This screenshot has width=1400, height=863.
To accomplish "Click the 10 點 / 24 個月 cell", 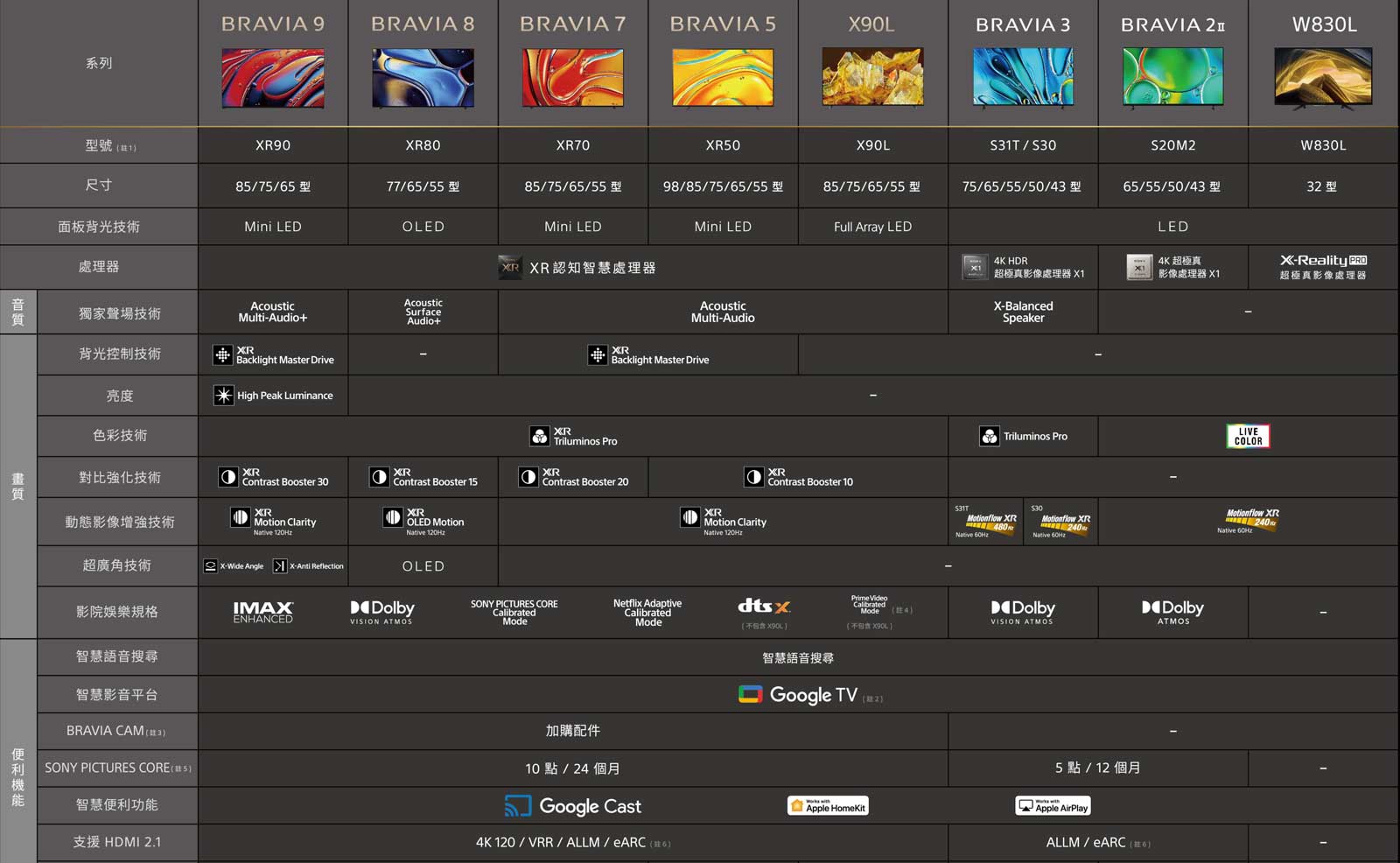I will (573, 768).
